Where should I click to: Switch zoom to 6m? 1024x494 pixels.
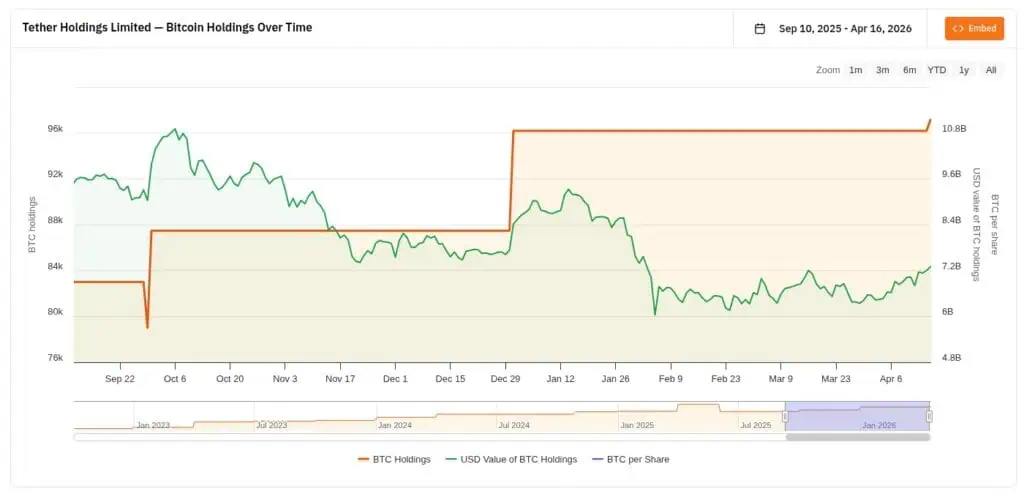coord(909,70)
